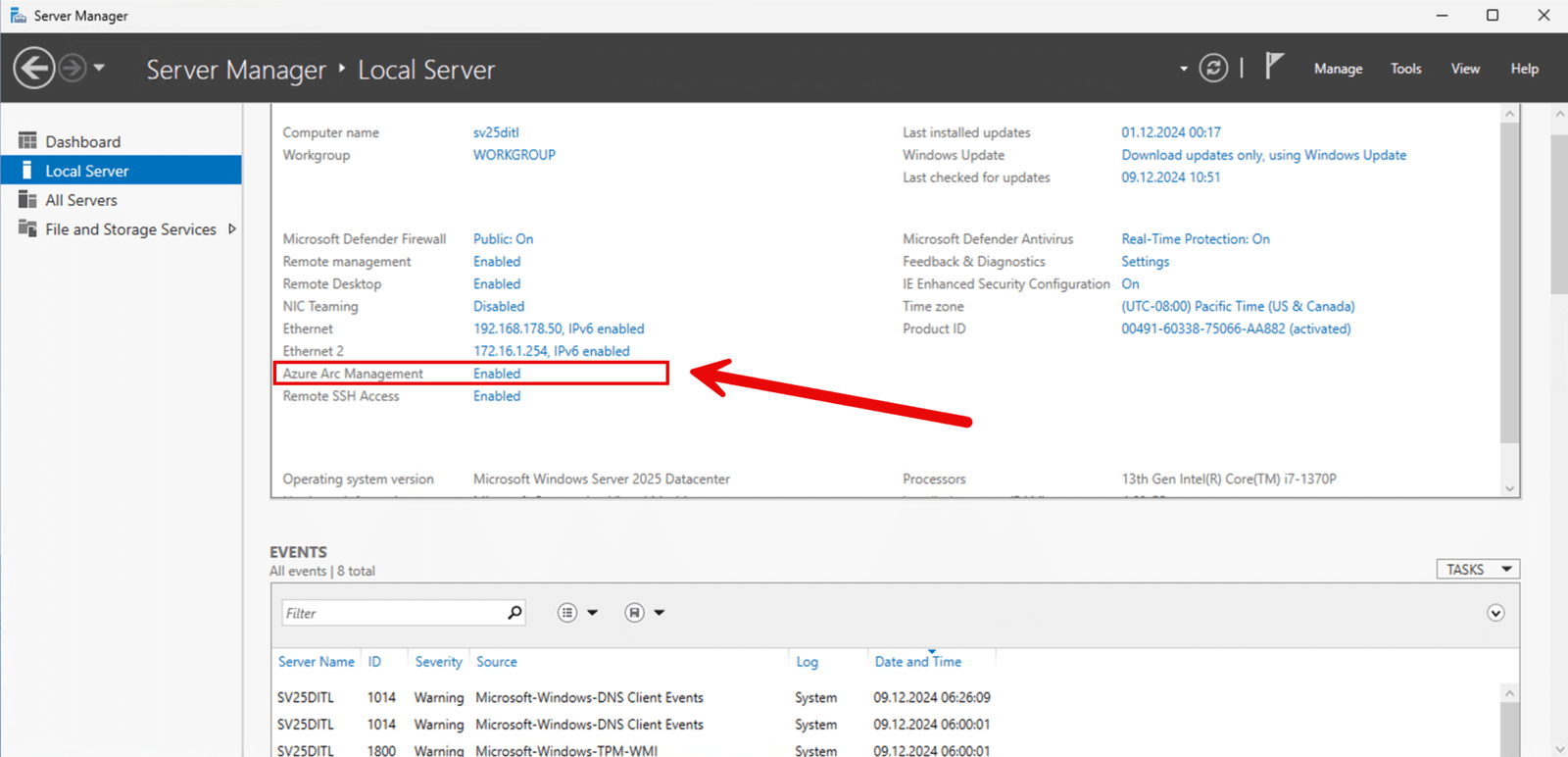Open the Tools menu
Viewport: 1568px width, 757px height.
point(1405,69)
